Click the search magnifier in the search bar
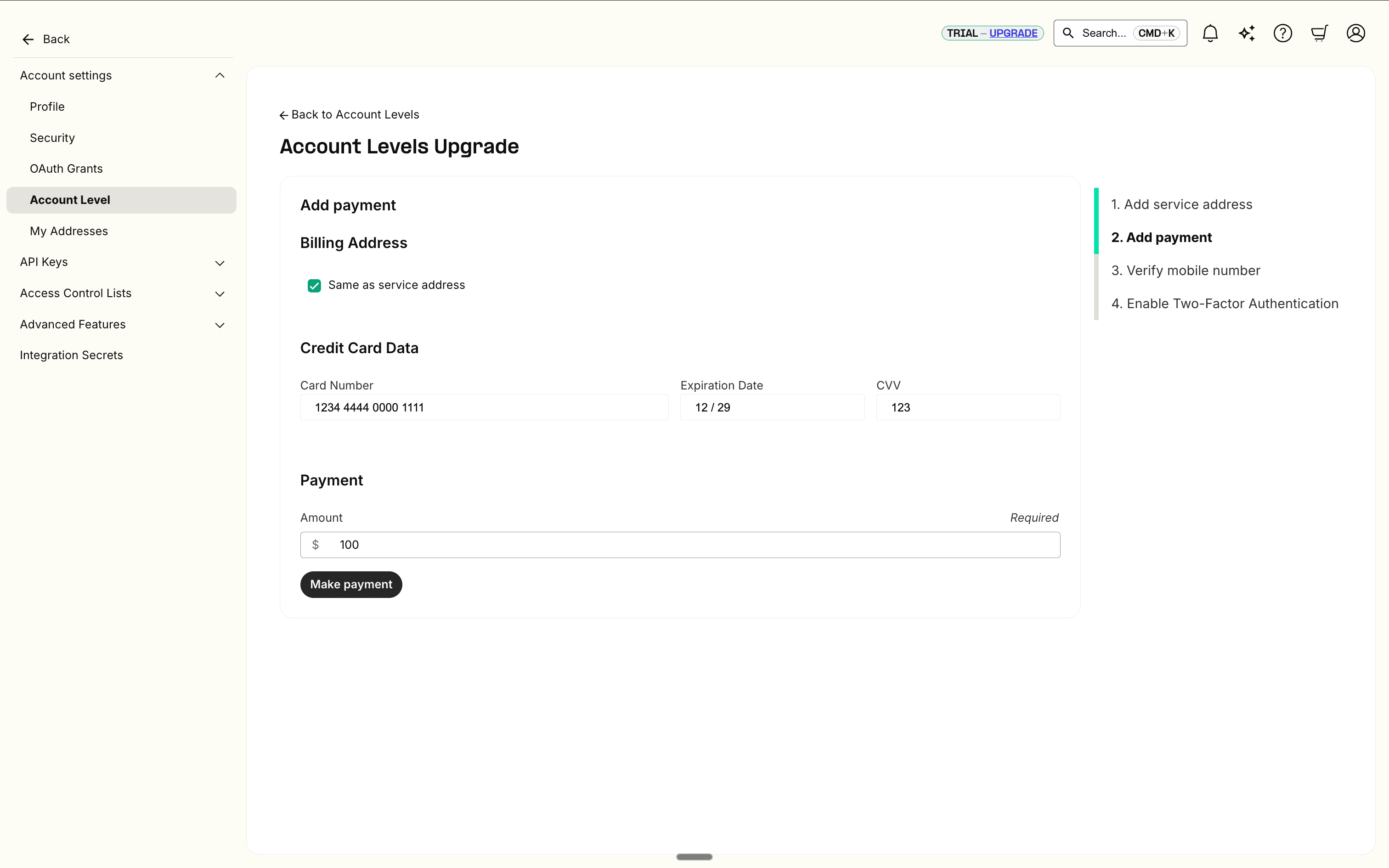The width and height of the screenshot is (1389, 868). tap(1069, 33)
